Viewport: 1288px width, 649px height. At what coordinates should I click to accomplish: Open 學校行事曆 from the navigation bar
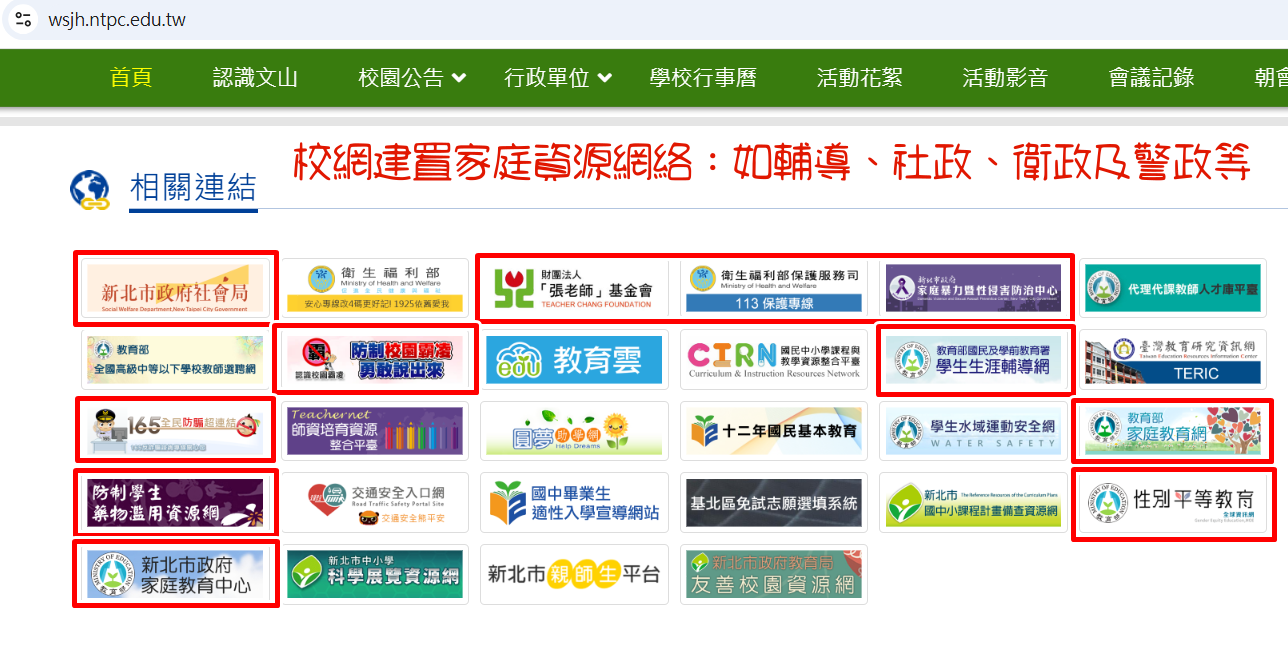pyautogui.click(x=703, y=78)
